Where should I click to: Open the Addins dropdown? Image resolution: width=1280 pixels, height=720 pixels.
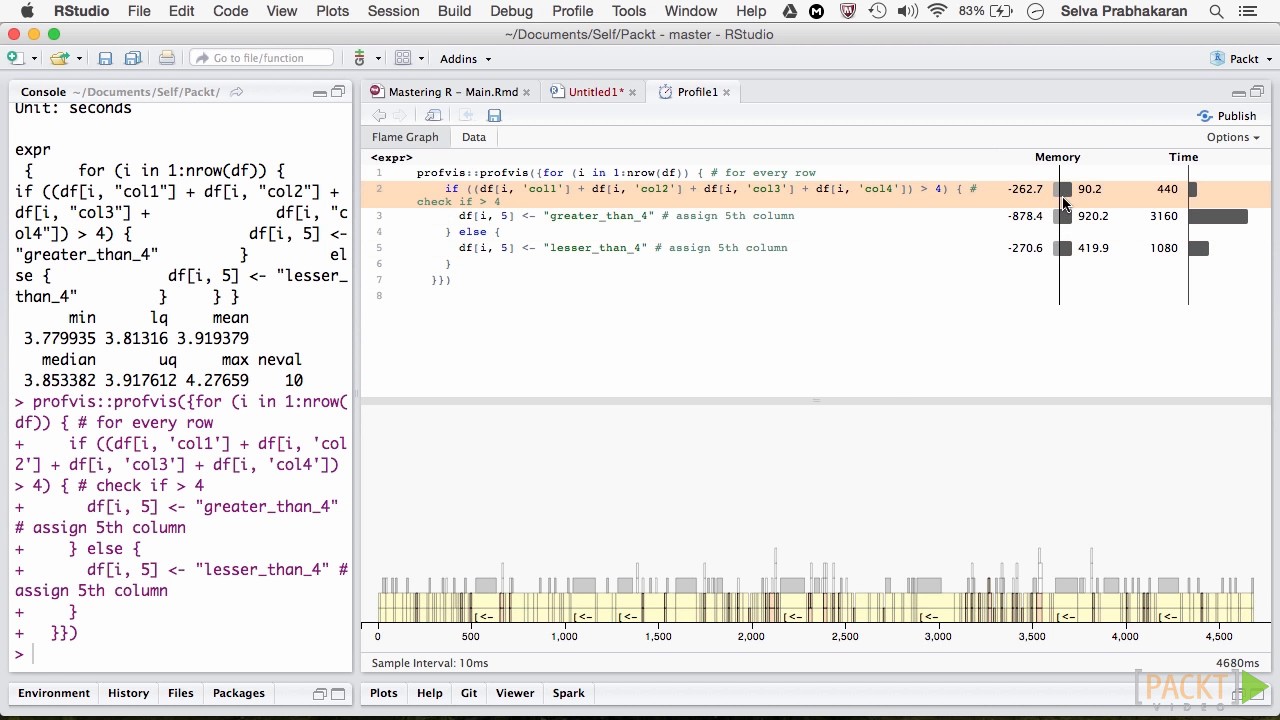point(465,59)
